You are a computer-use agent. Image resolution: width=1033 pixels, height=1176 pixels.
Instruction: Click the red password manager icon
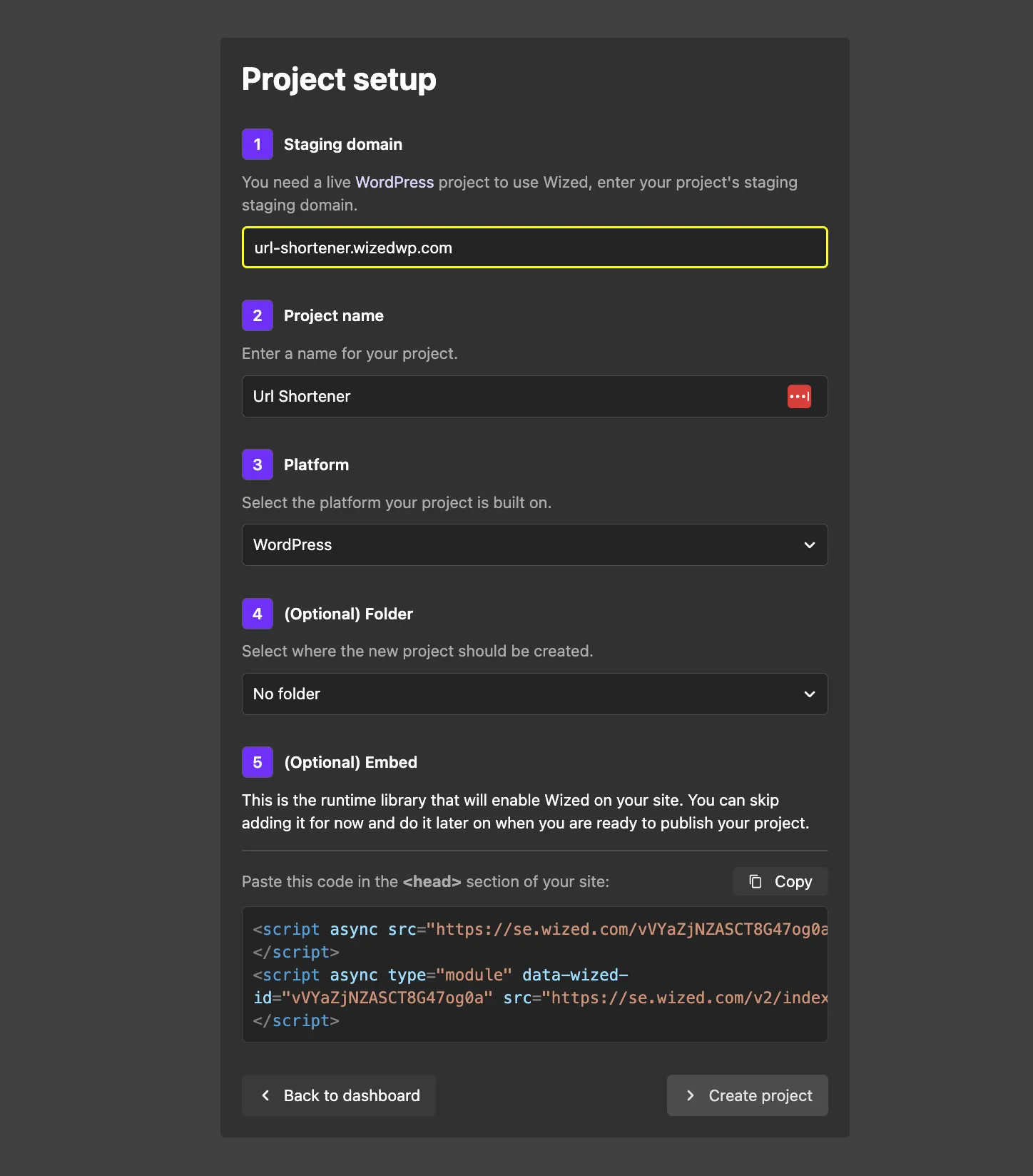pos(798,397)
